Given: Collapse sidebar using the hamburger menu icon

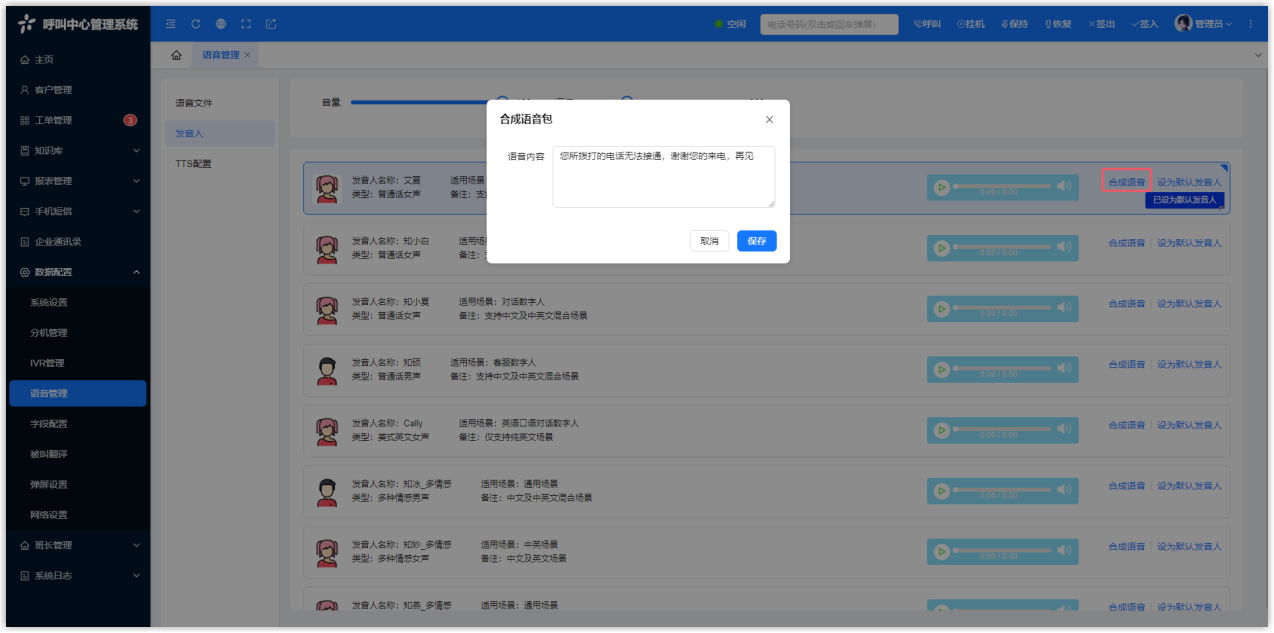Looking at the screenshot, I should [171, 24].
